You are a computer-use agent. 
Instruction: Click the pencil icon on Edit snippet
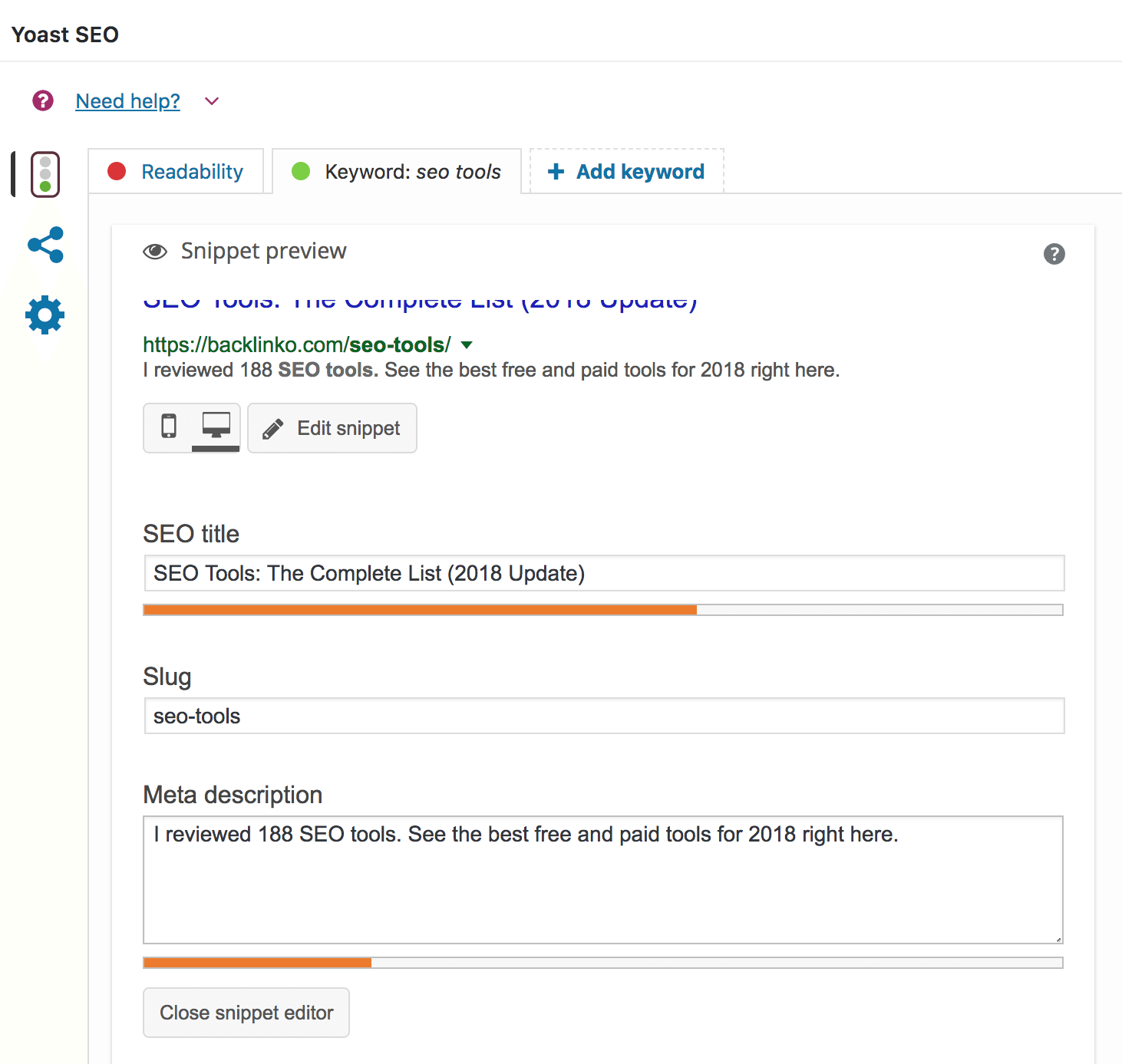click(273, 428)
